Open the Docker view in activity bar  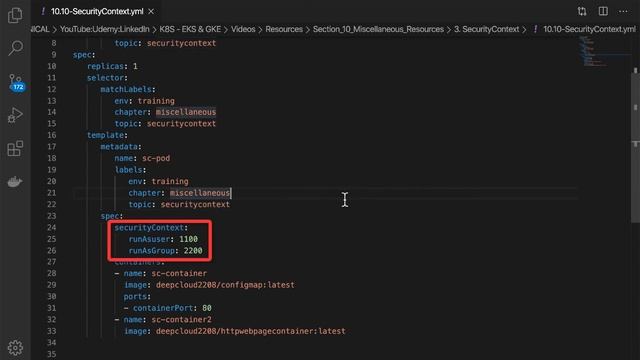[15, 182]
